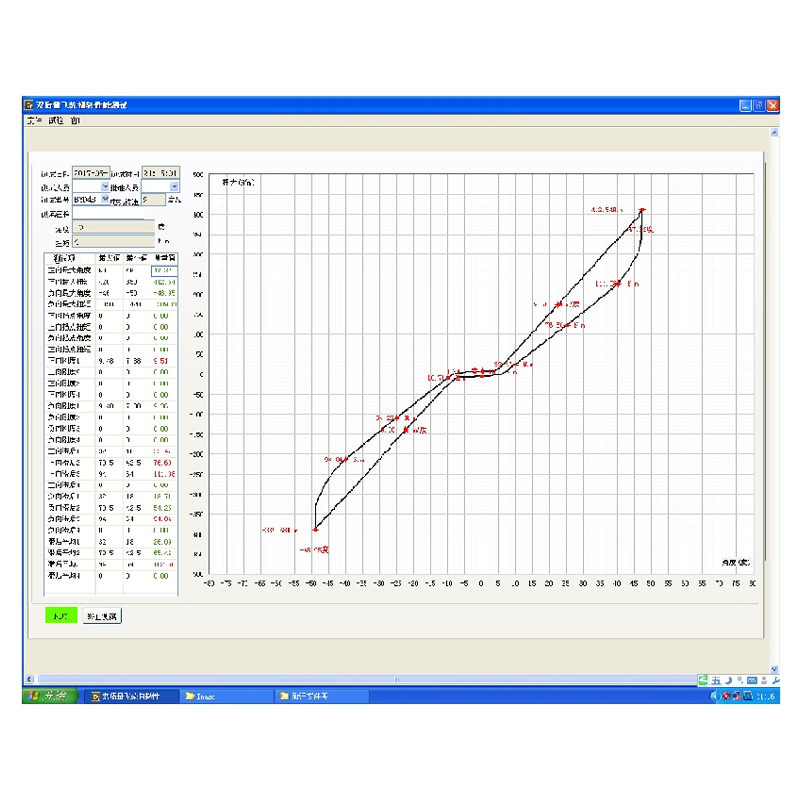Screen dimensions: 800x800
Task: Open the third menu in the menu bar
Action: [x=76, y=120]
